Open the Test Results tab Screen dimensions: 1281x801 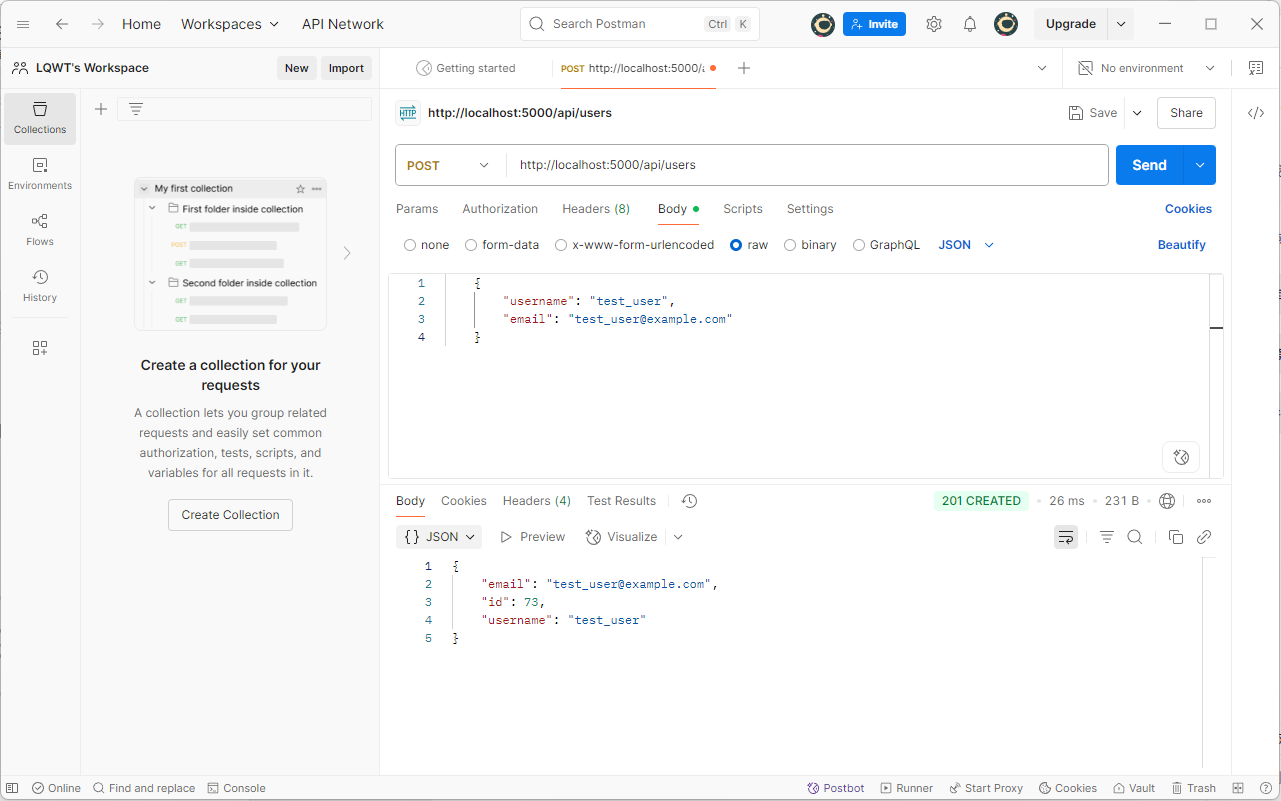[x=622, y=501]
